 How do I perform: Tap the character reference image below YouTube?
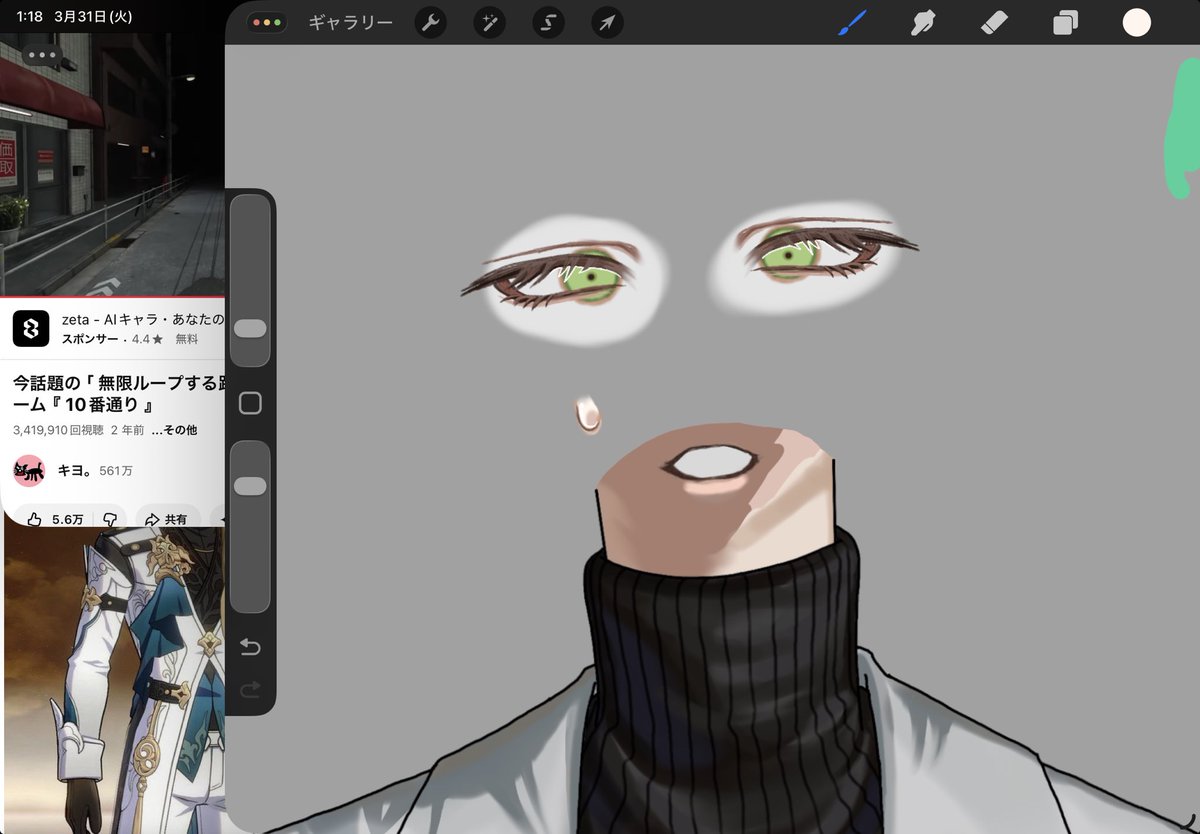pos(113,680)
